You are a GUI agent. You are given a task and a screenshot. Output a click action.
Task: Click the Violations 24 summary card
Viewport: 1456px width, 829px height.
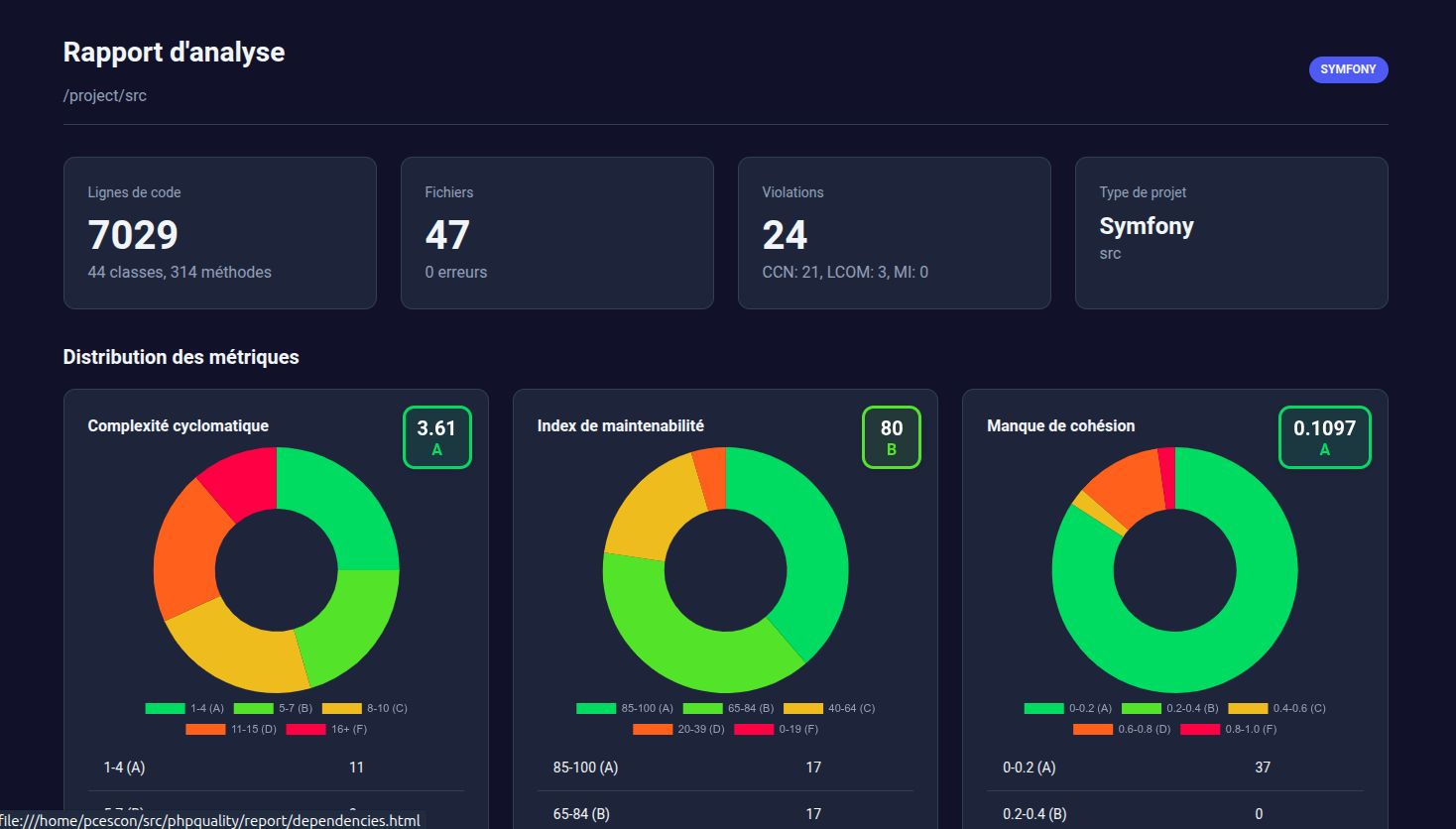[894, 233]
